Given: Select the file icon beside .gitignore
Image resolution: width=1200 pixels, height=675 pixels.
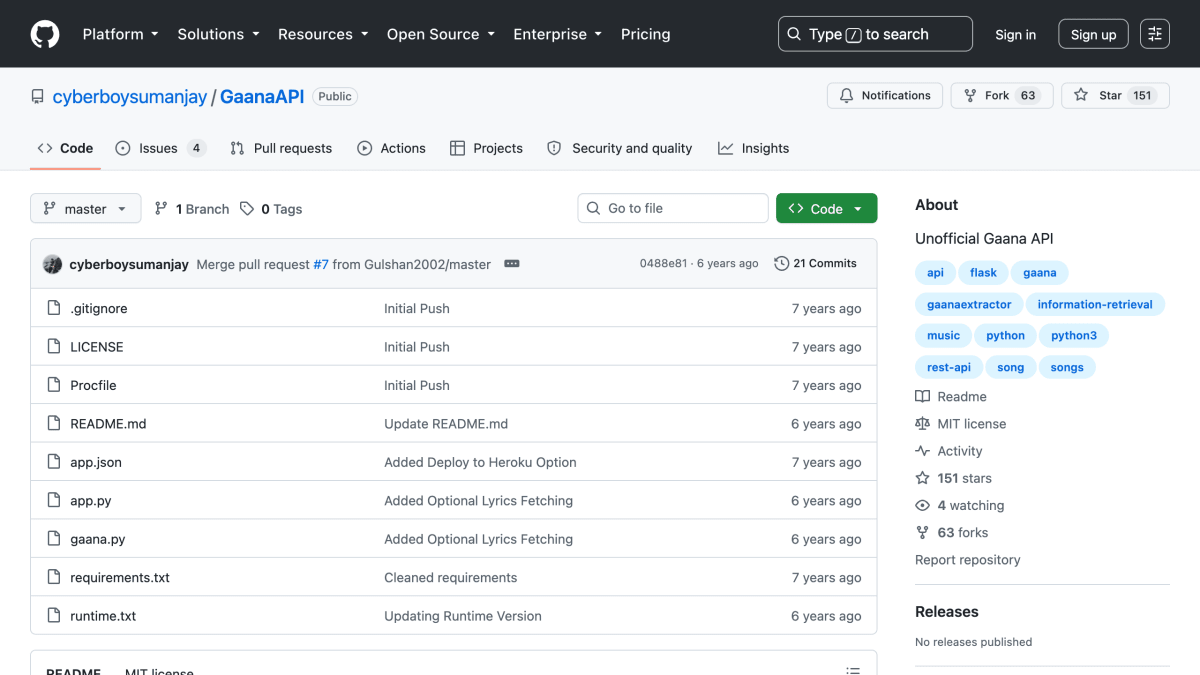Looking at the screenshot, I should (x=54, y=308).
